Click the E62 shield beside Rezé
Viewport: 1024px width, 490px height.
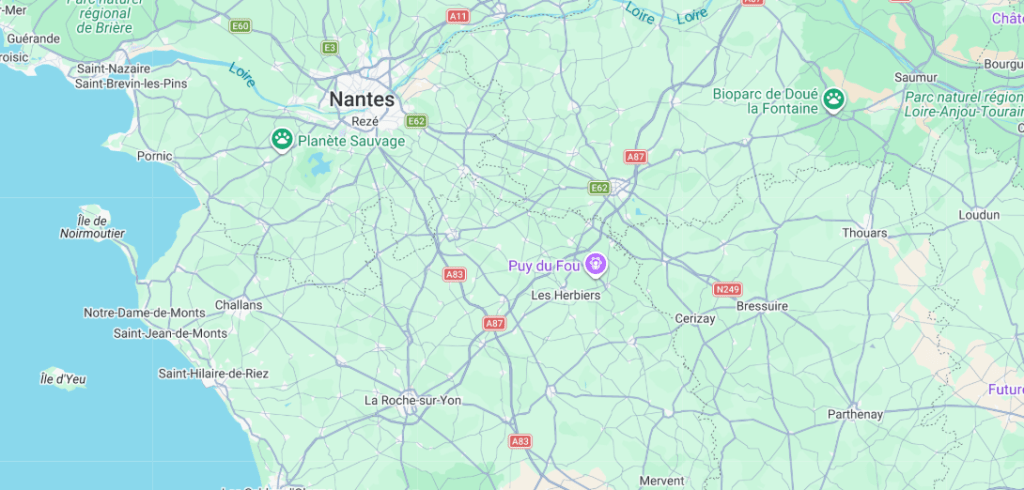[x=416, y=121]
